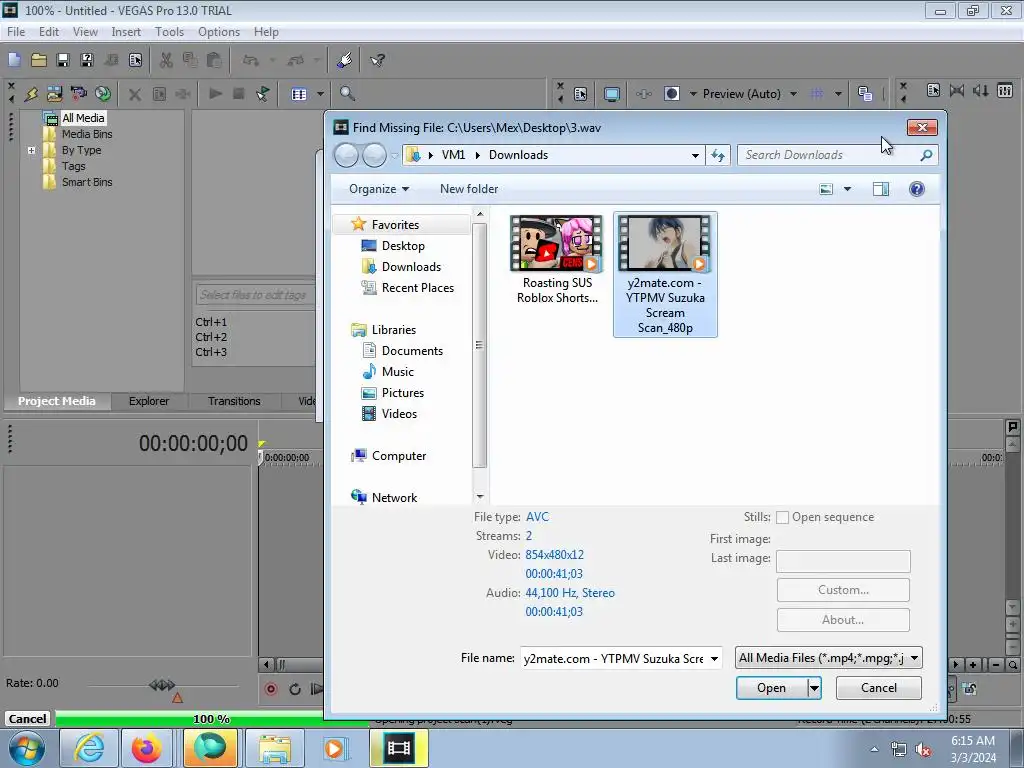
Task: Click the Play media preview icon
Action: point(215,94)
